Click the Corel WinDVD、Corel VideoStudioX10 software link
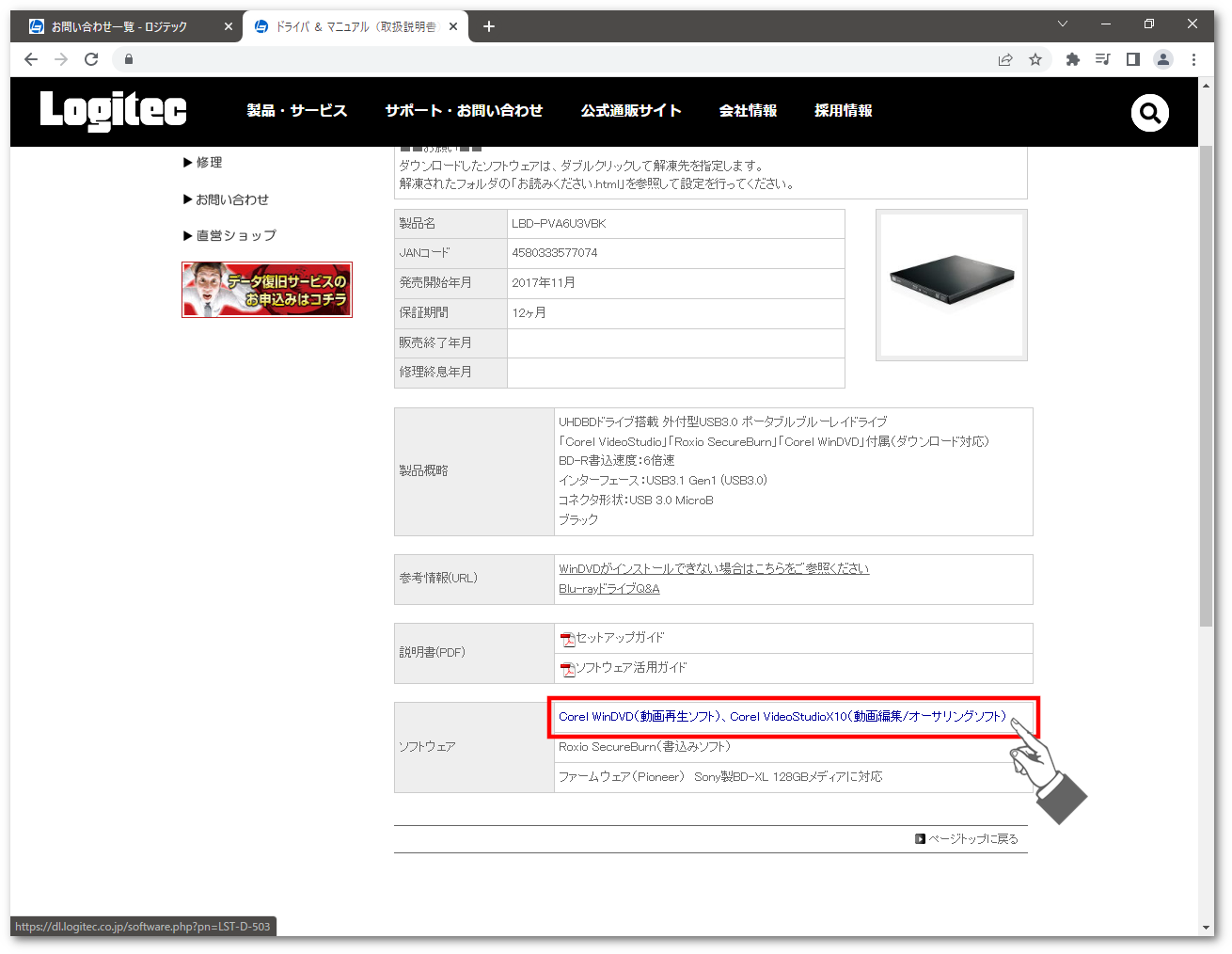 (782, 717)
